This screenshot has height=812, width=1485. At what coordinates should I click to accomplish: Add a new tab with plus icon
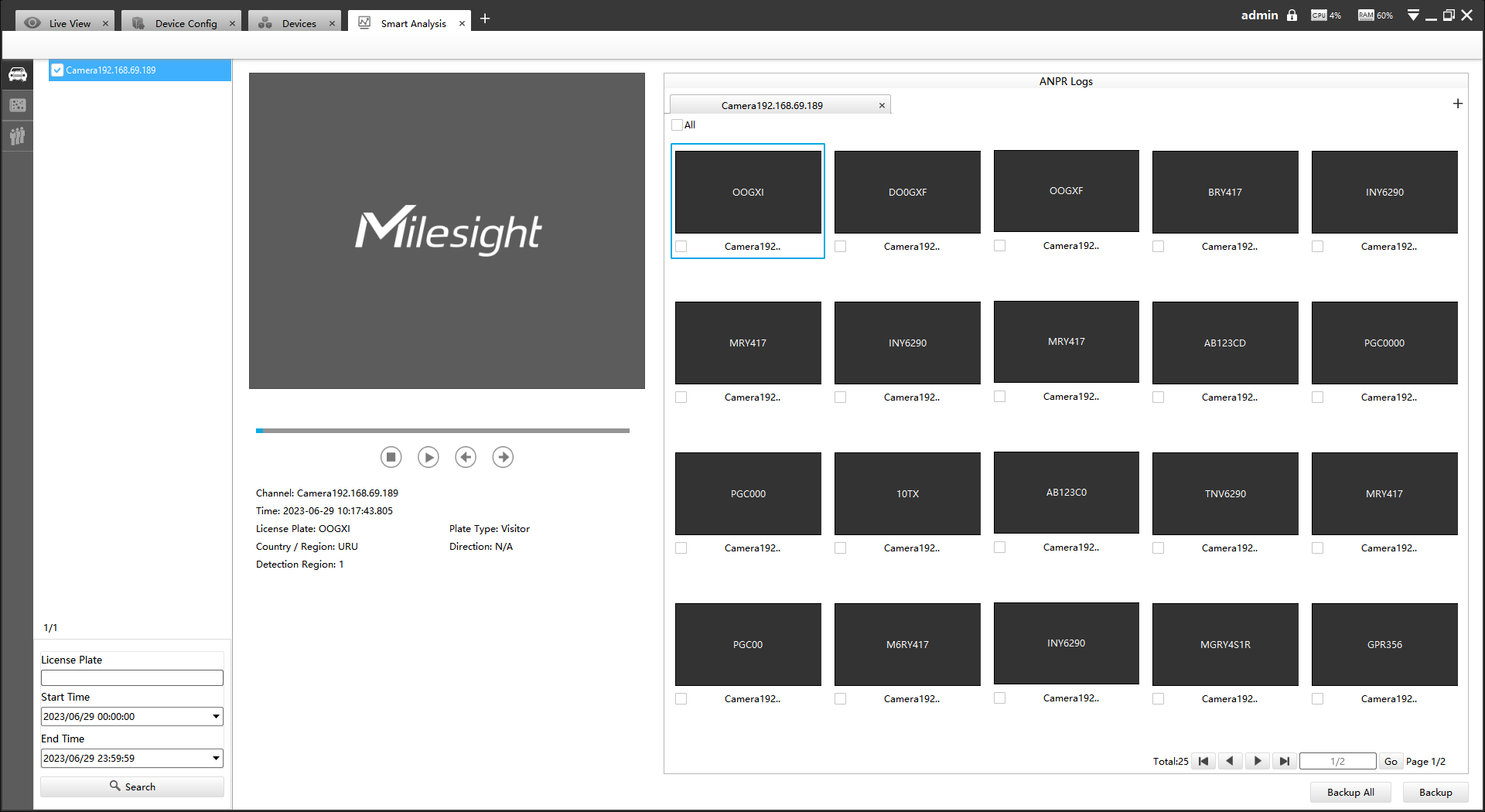(x=485, y=19)
